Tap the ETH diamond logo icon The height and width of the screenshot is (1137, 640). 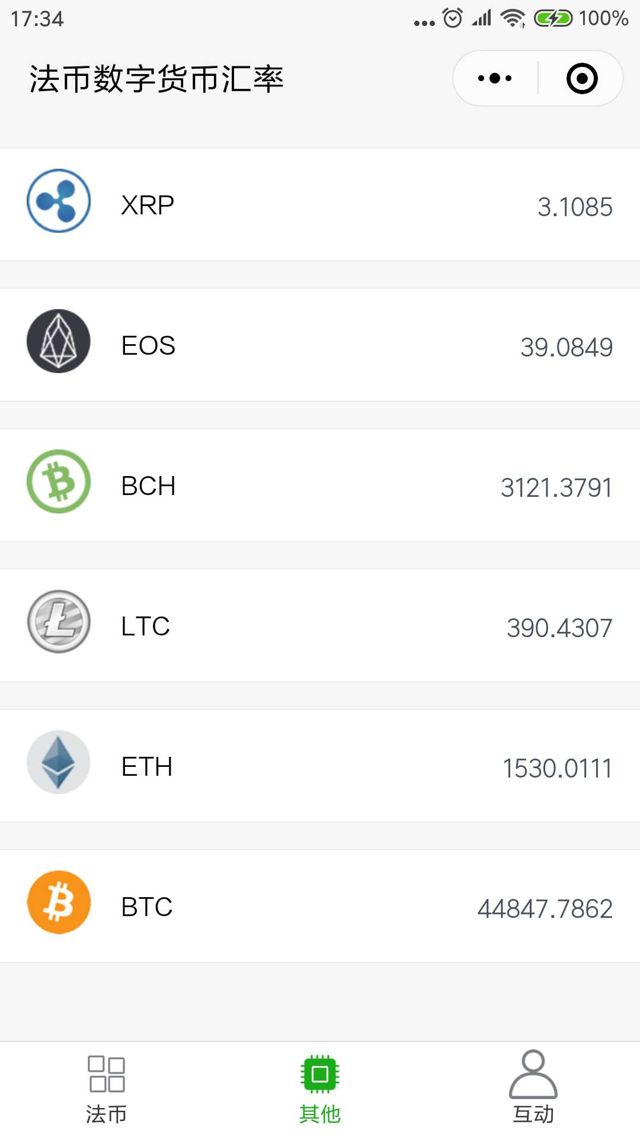point(58,762)
